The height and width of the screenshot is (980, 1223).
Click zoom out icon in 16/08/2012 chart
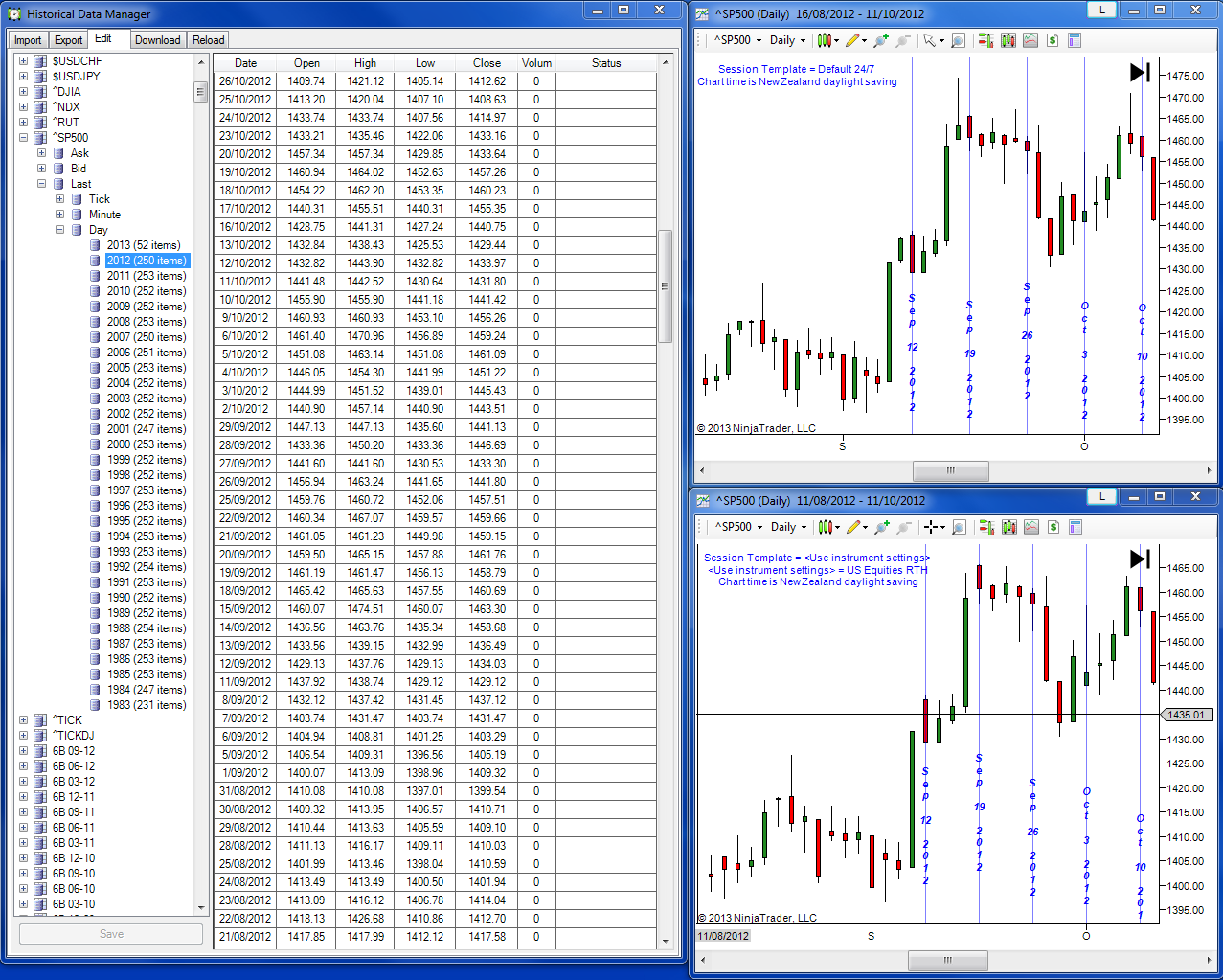(902, 40)
